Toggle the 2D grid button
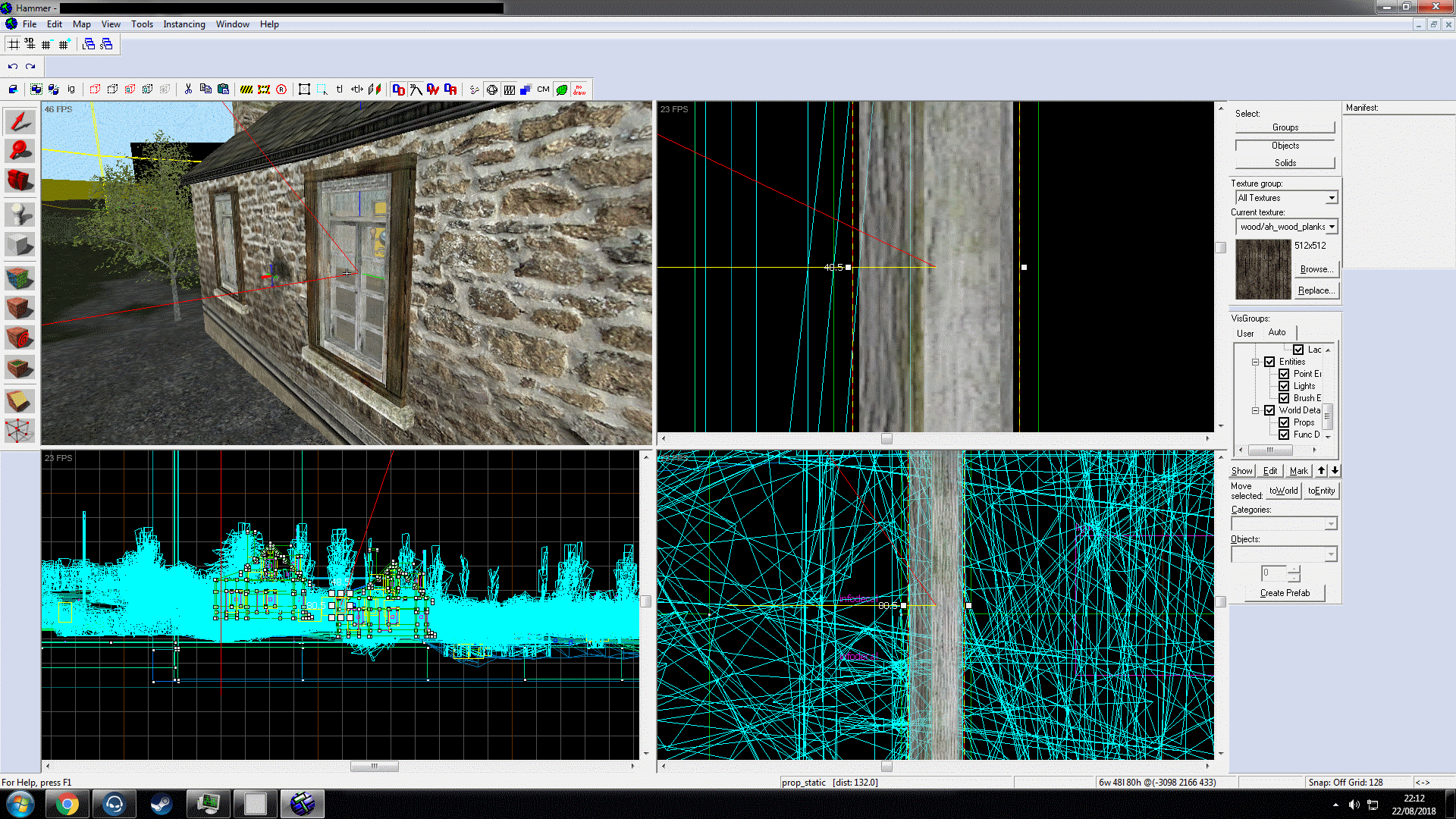This screenshot has width=1456, height=819. (x=14, y=44)
